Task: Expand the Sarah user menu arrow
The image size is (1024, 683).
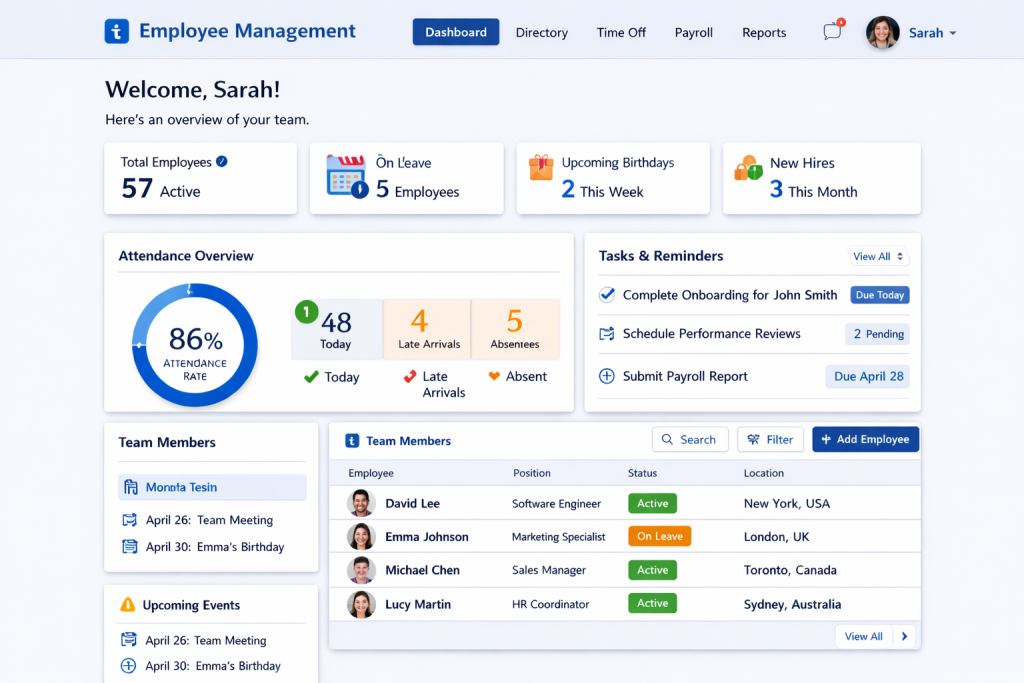Action: point(953,33)
